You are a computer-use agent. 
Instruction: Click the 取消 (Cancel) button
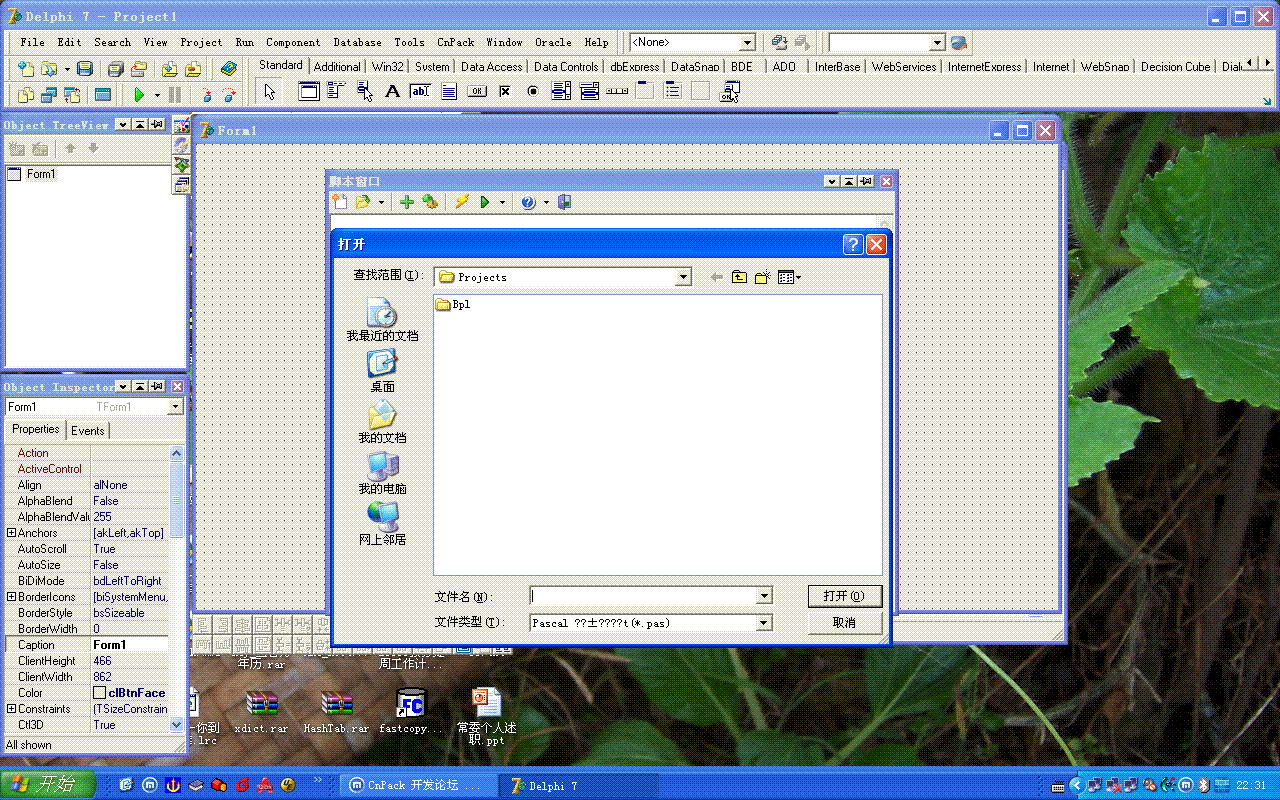click(x=844, y=623)
